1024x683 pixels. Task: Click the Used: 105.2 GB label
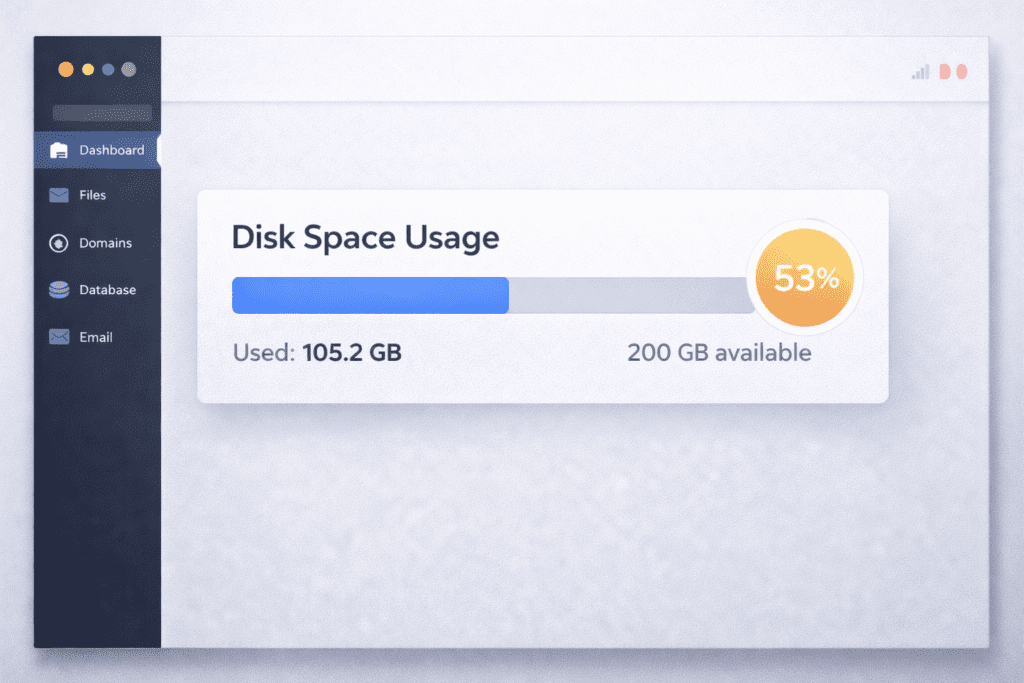[x=316, y=352]
